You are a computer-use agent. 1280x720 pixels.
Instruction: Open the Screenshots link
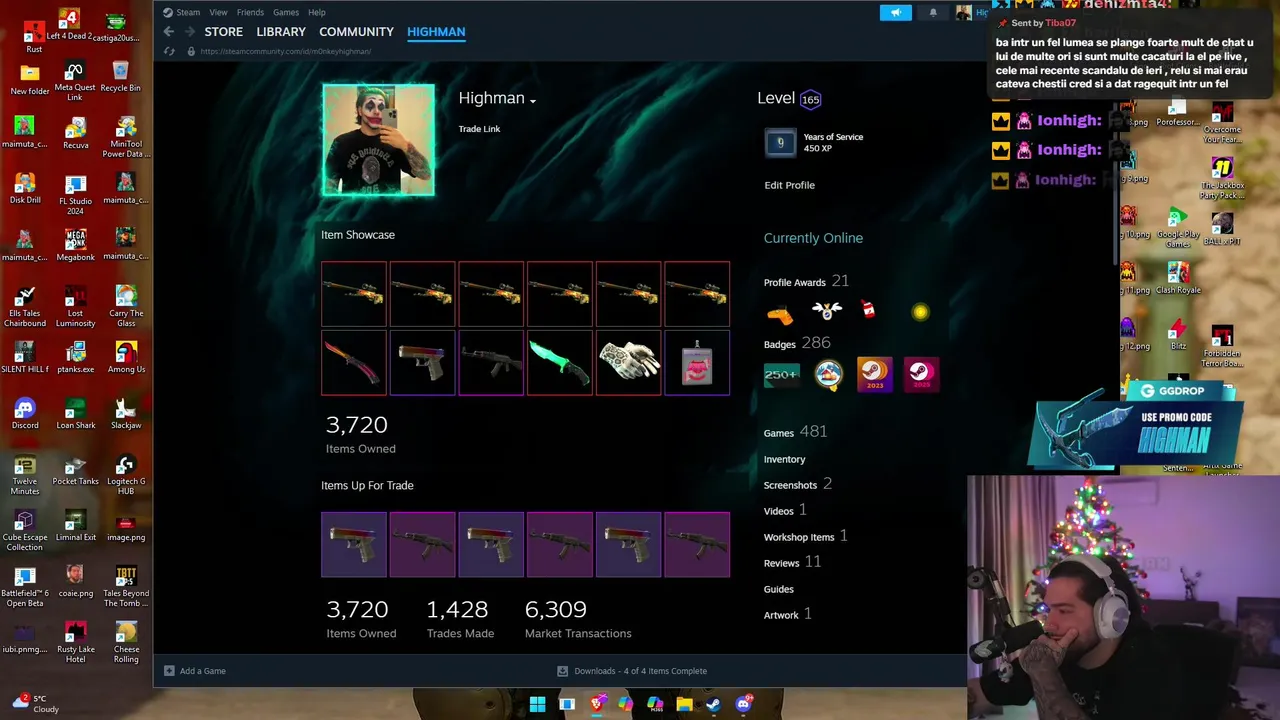(x=798, y=484)
